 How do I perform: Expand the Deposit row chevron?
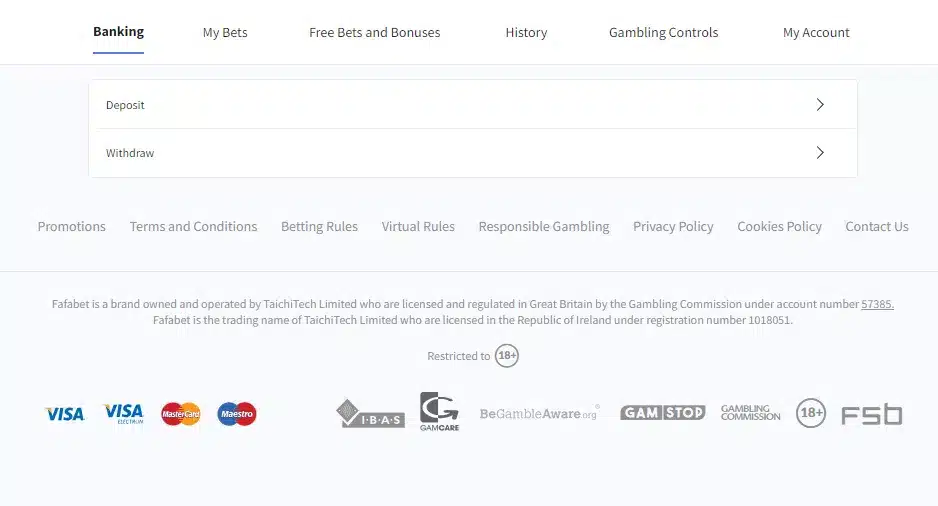820,105
